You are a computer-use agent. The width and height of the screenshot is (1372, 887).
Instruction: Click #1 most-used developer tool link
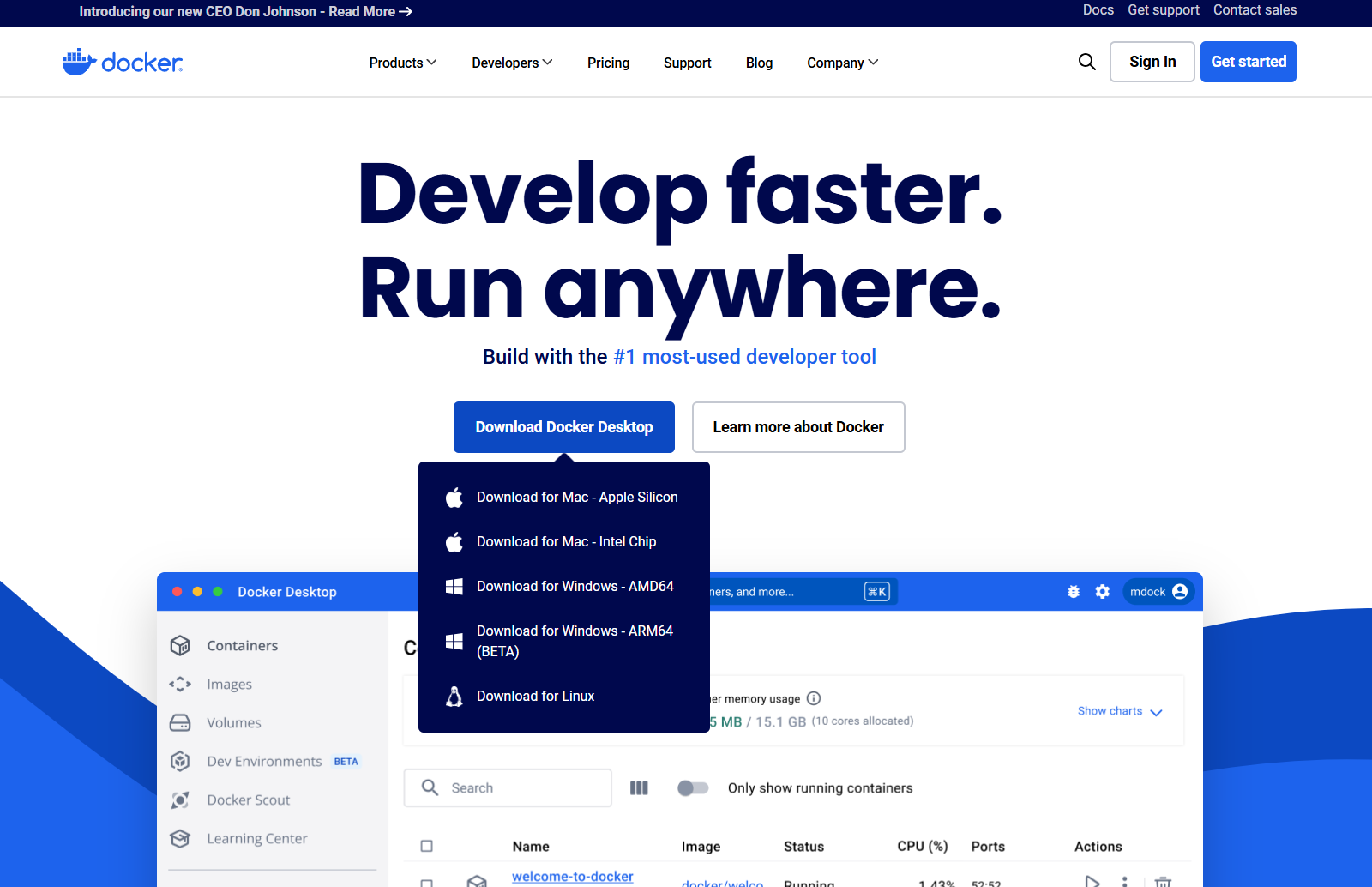click(744, 357)
